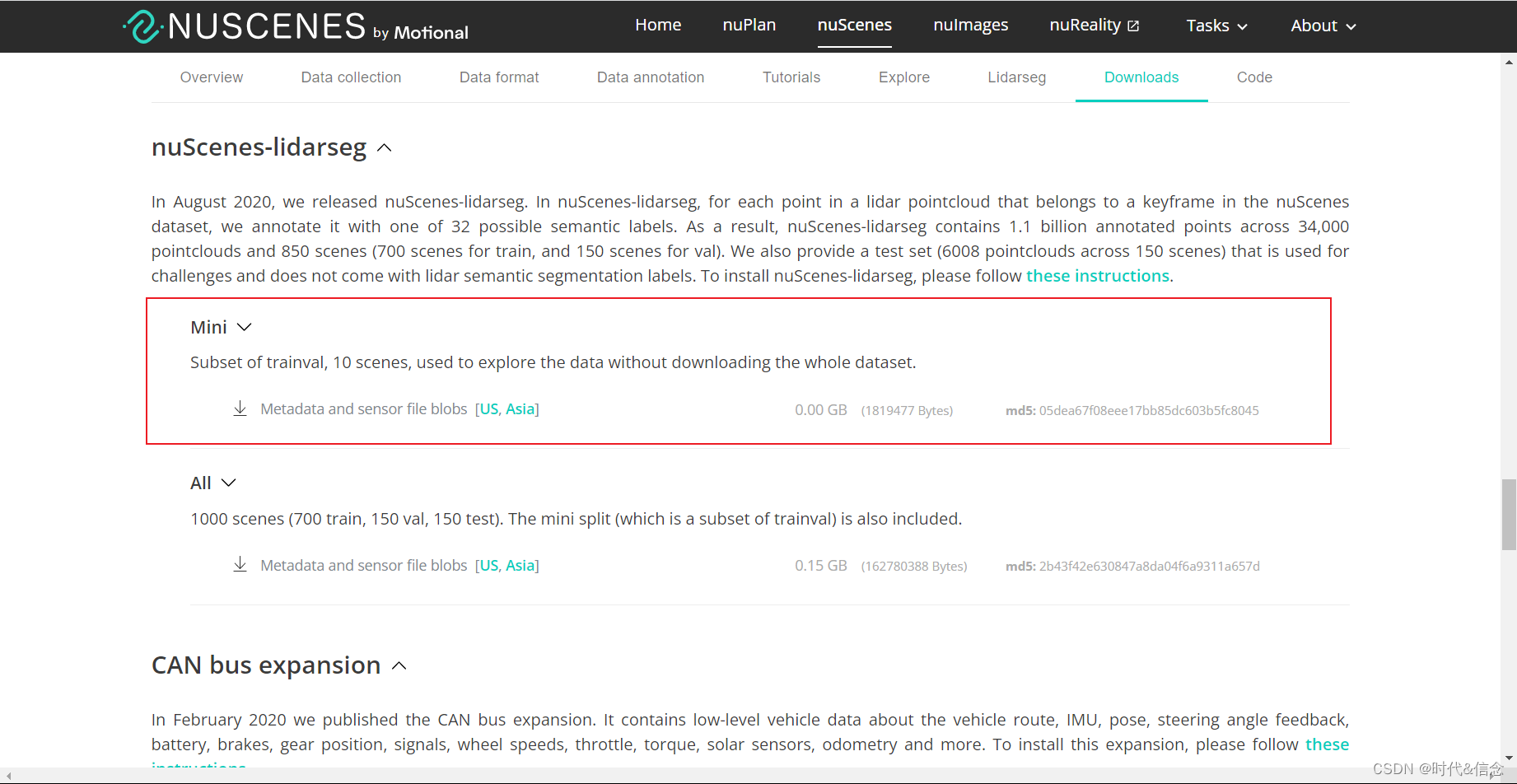1517x784 pixels.
Task: Click 'these' link in CAN bus paragraph
Action: click(1328, 744)
